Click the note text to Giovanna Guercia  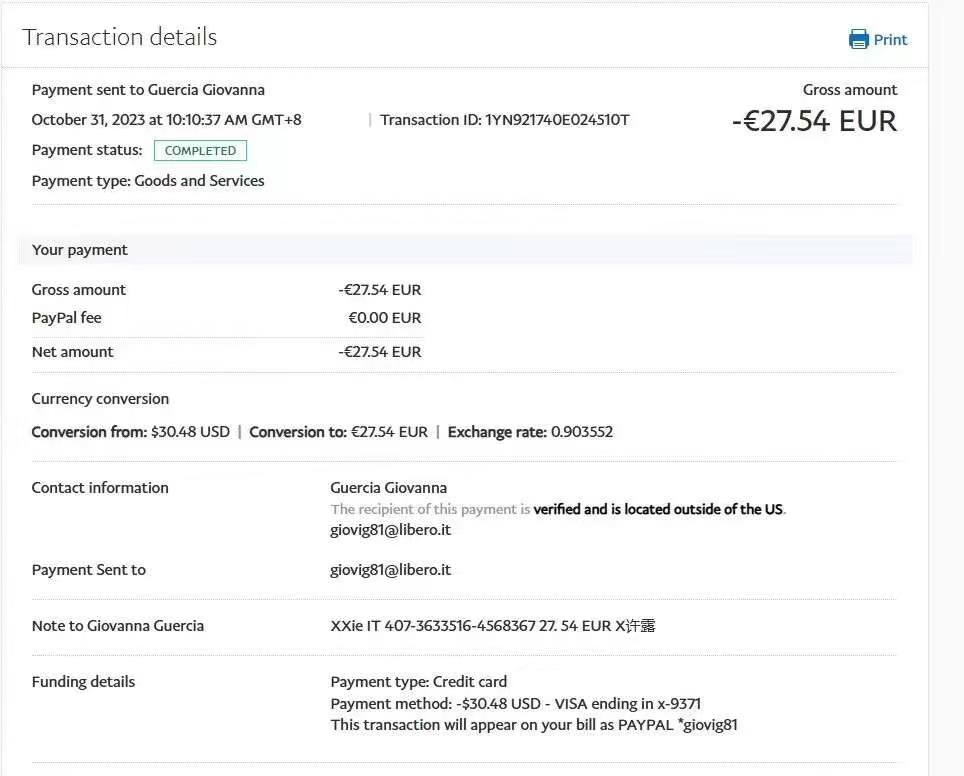(492, 626)
